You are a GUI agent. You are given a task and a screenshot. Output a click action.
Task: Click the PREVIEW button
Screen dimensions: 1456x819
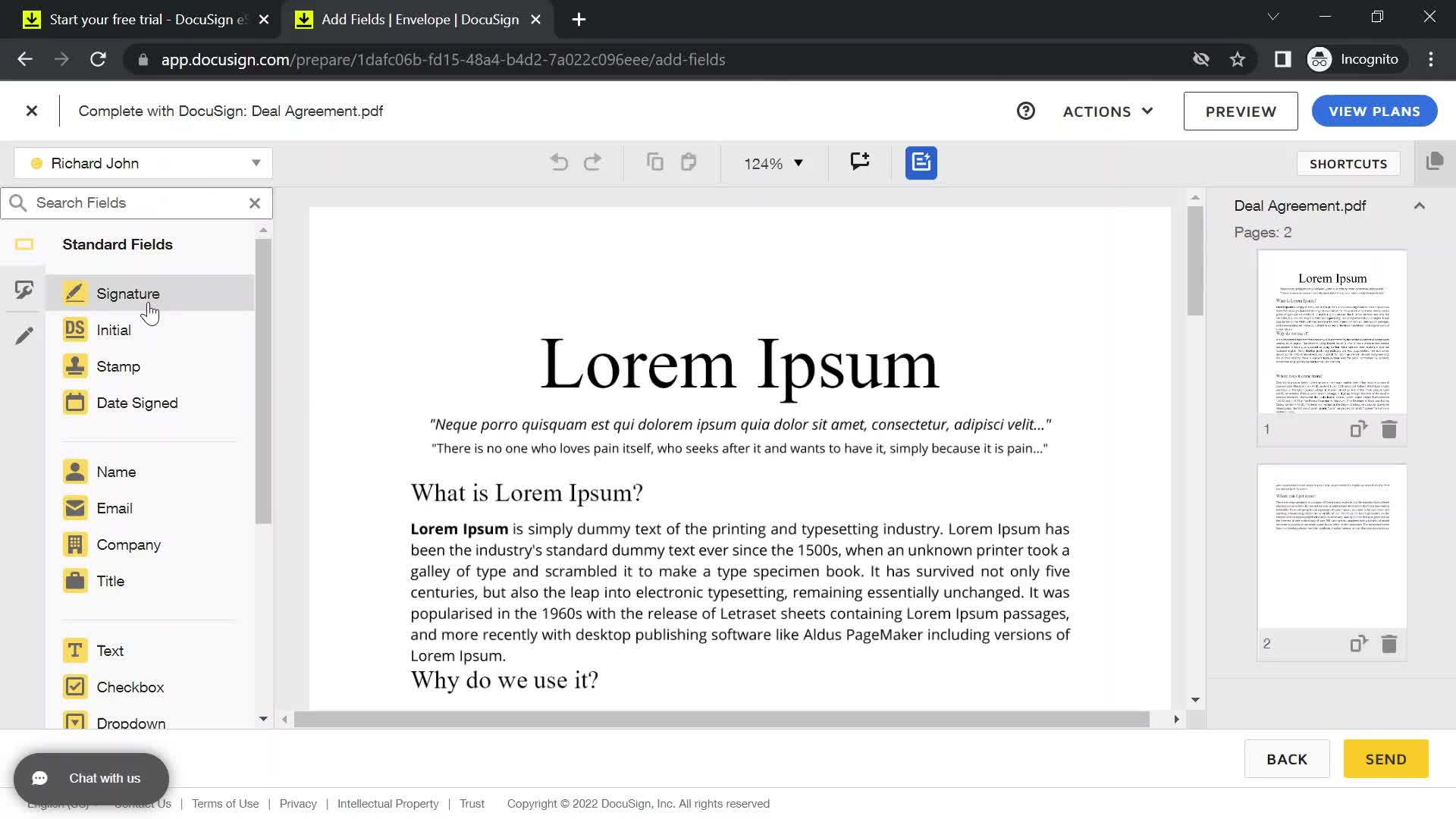1241,111
